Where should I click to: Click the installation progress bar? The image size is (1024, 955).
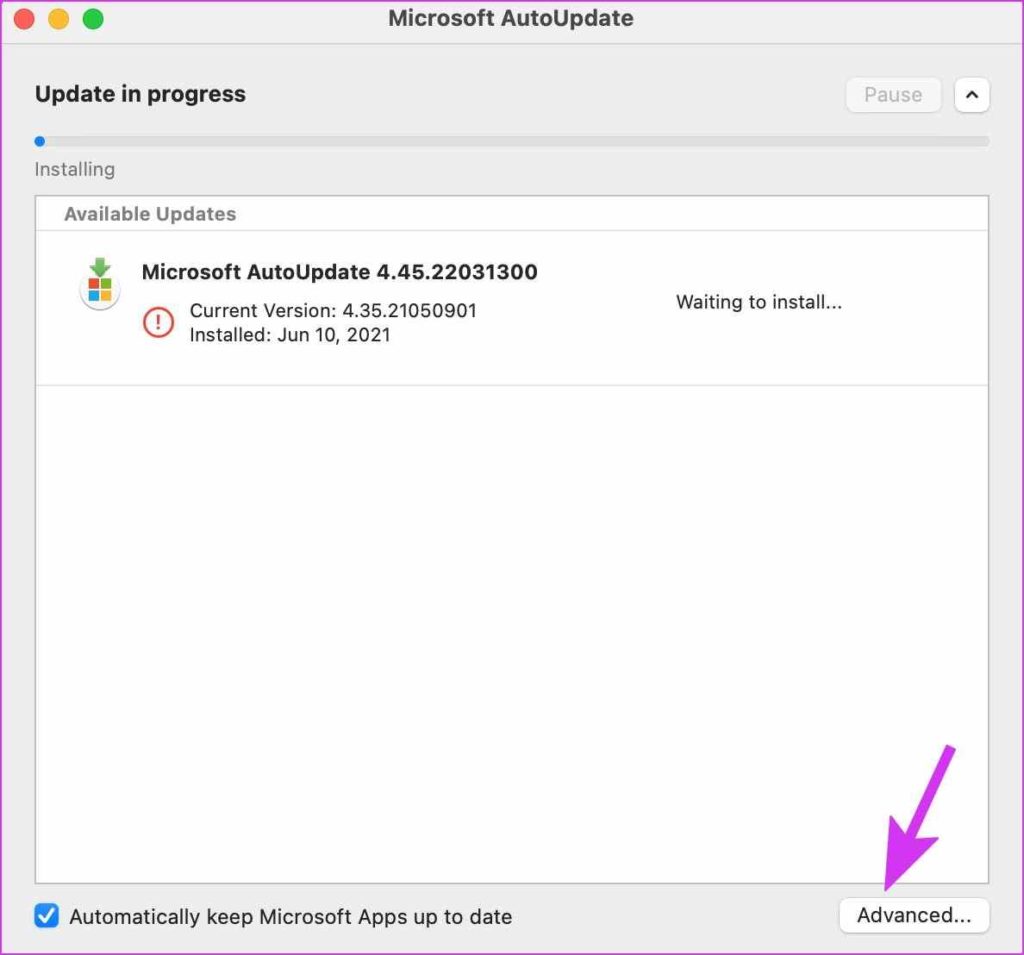[x=511, y=141]
